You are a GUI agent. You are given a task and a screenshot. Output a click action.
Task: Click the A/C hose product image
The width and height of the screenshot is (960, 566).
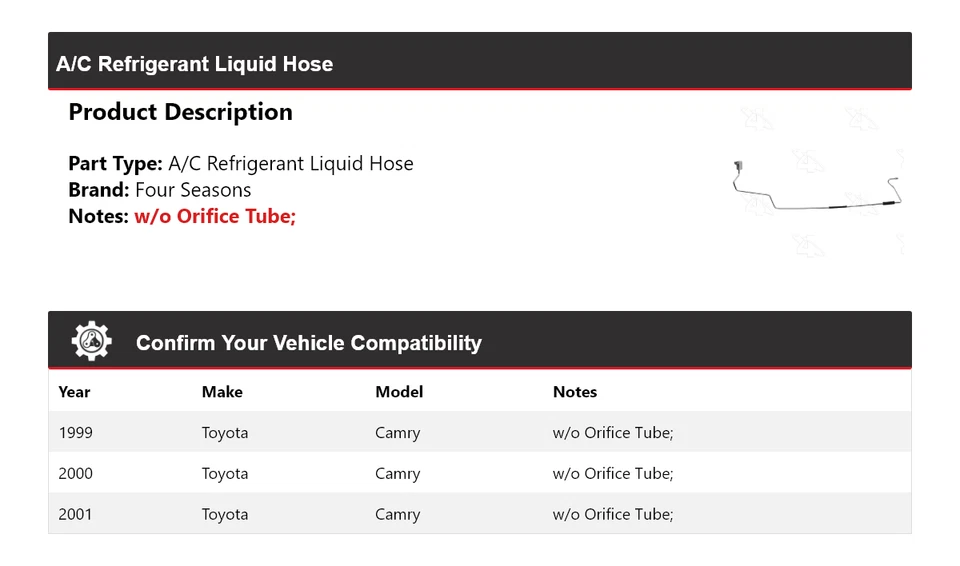818,186
